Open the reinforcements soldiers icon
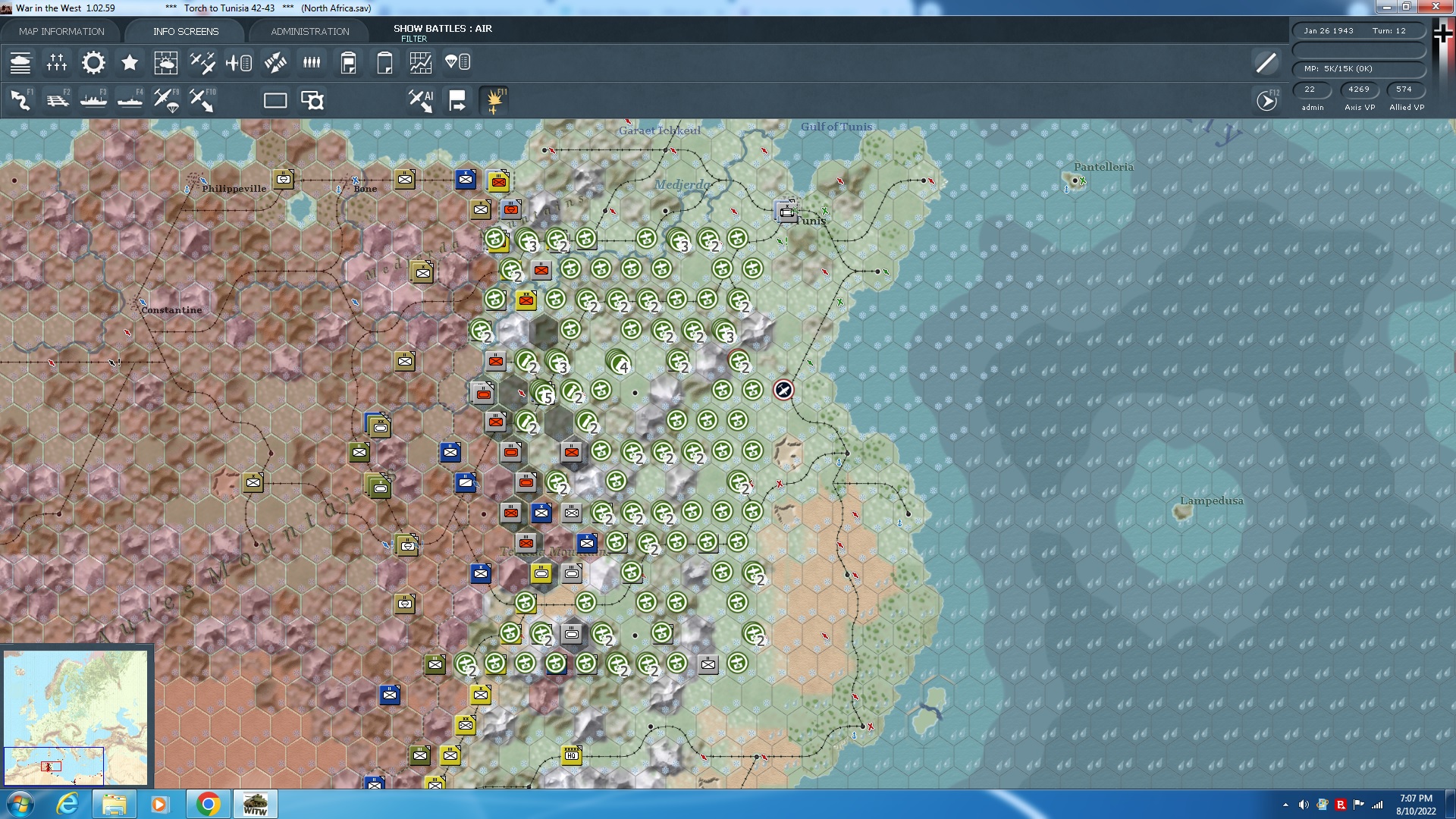1456x819 pixels. pyautogui.click(x=312, y=62)
